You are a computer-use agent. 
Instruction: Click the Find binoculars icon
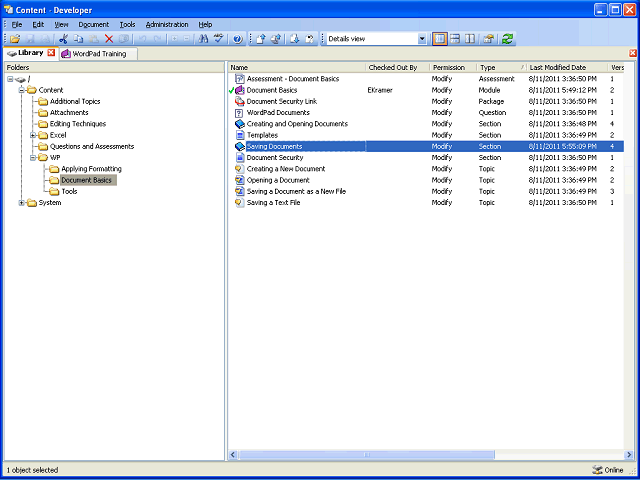coord(203,39)
